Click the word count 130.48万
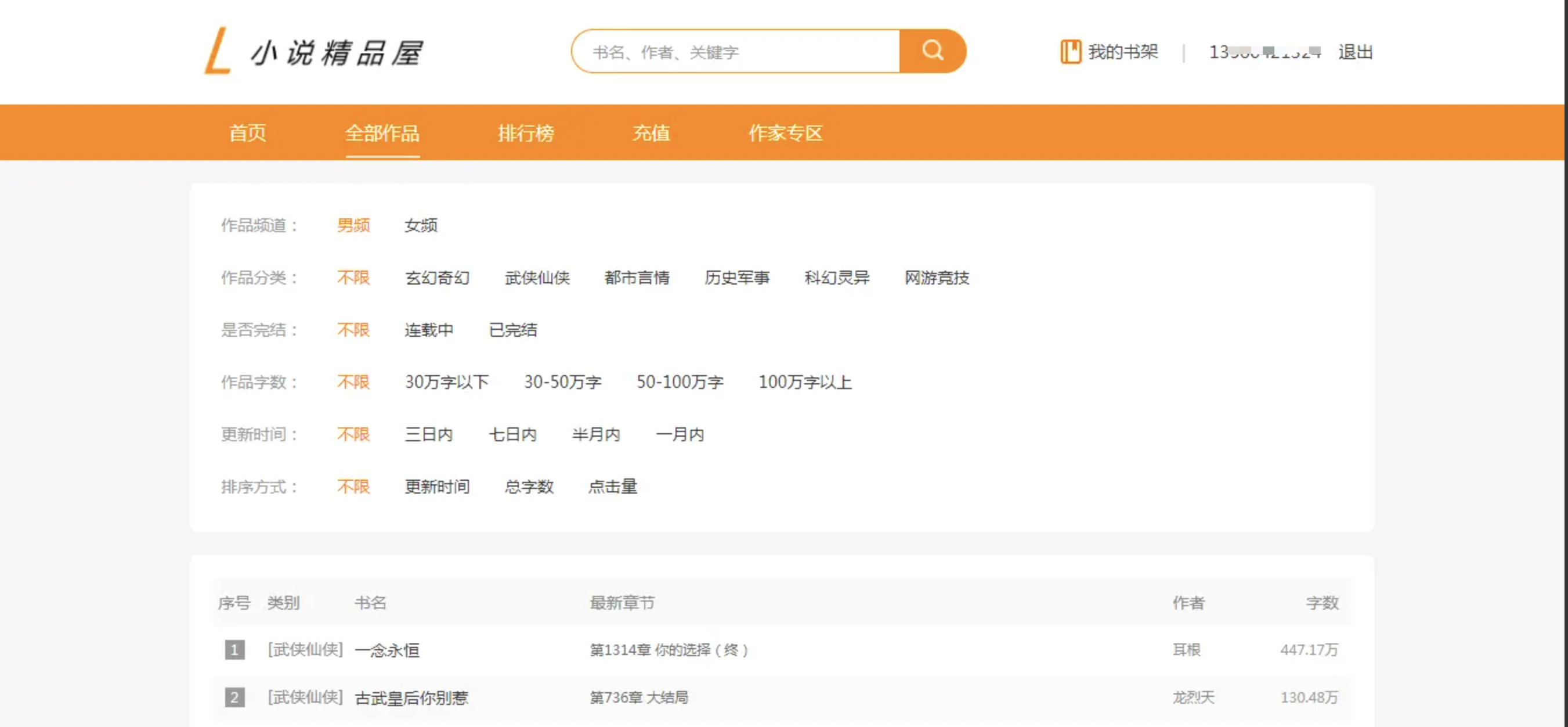The width and height of the screenshot is (1568, 727). pyautogui.click(x=1309, y=698)
